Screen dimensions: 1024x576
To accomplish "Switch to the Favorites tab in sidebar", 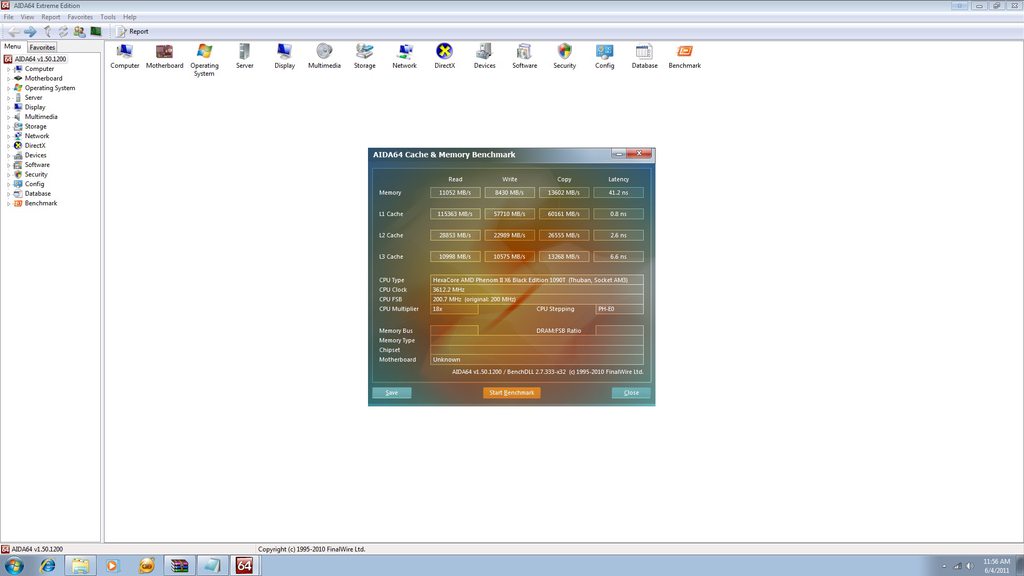I will coord(42,47).
